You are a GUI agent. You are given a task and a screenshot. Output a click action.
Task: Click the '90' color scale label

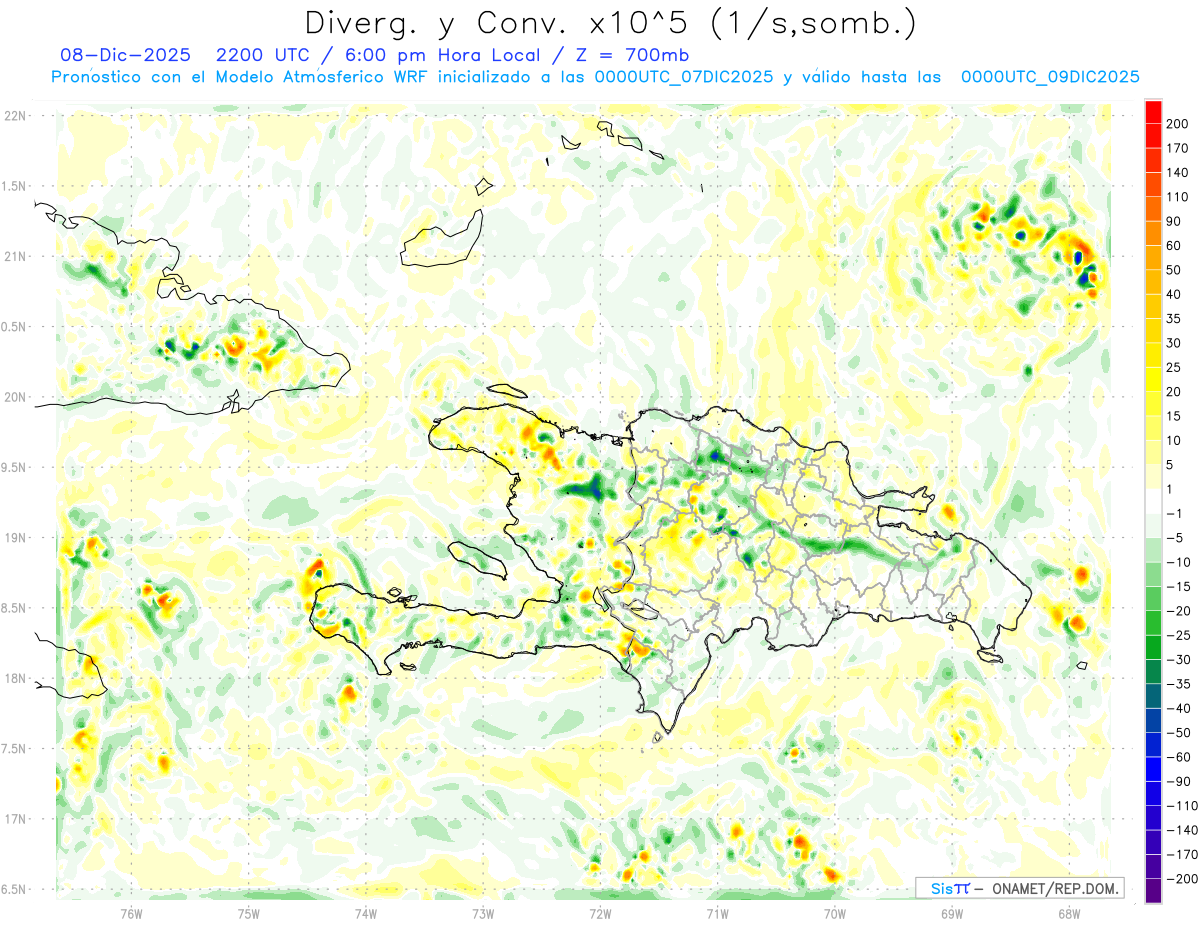[x=1174, y=221]
